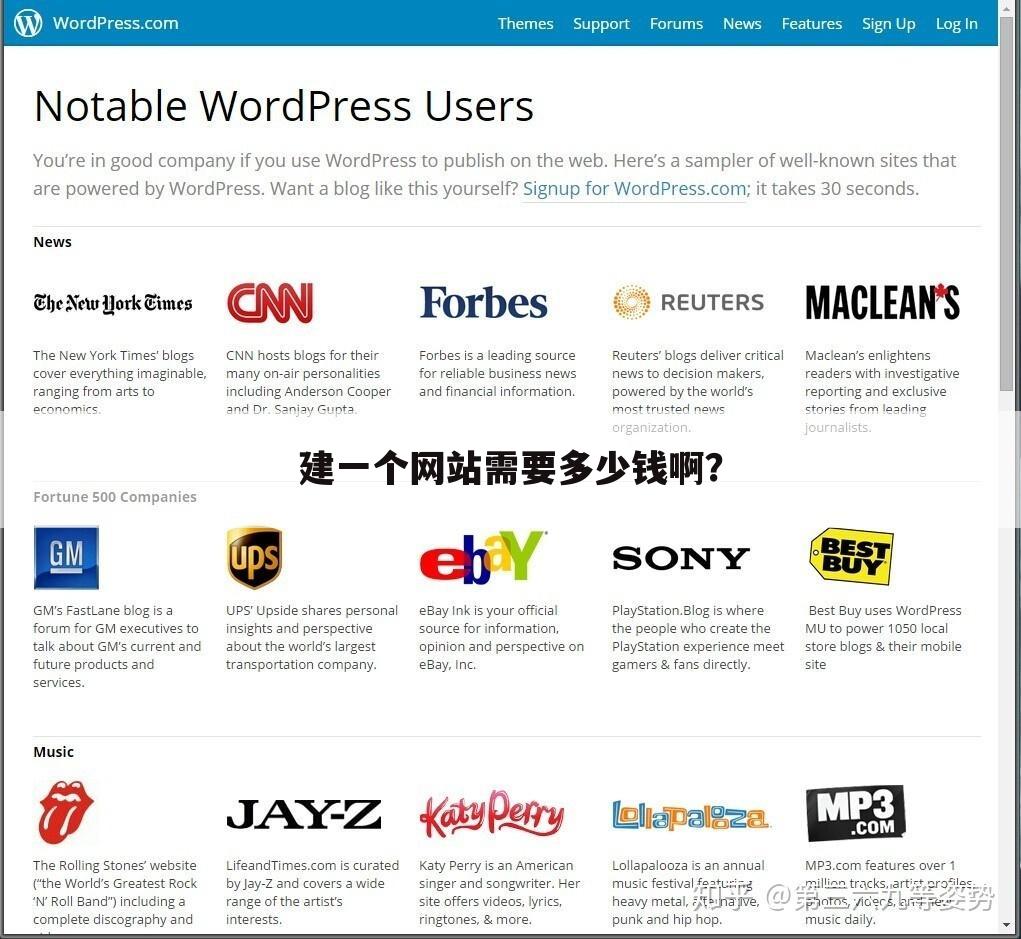Select the JAY-Z logo
The width and height of the screenshot is (1021, 939).
pos(303,814)
